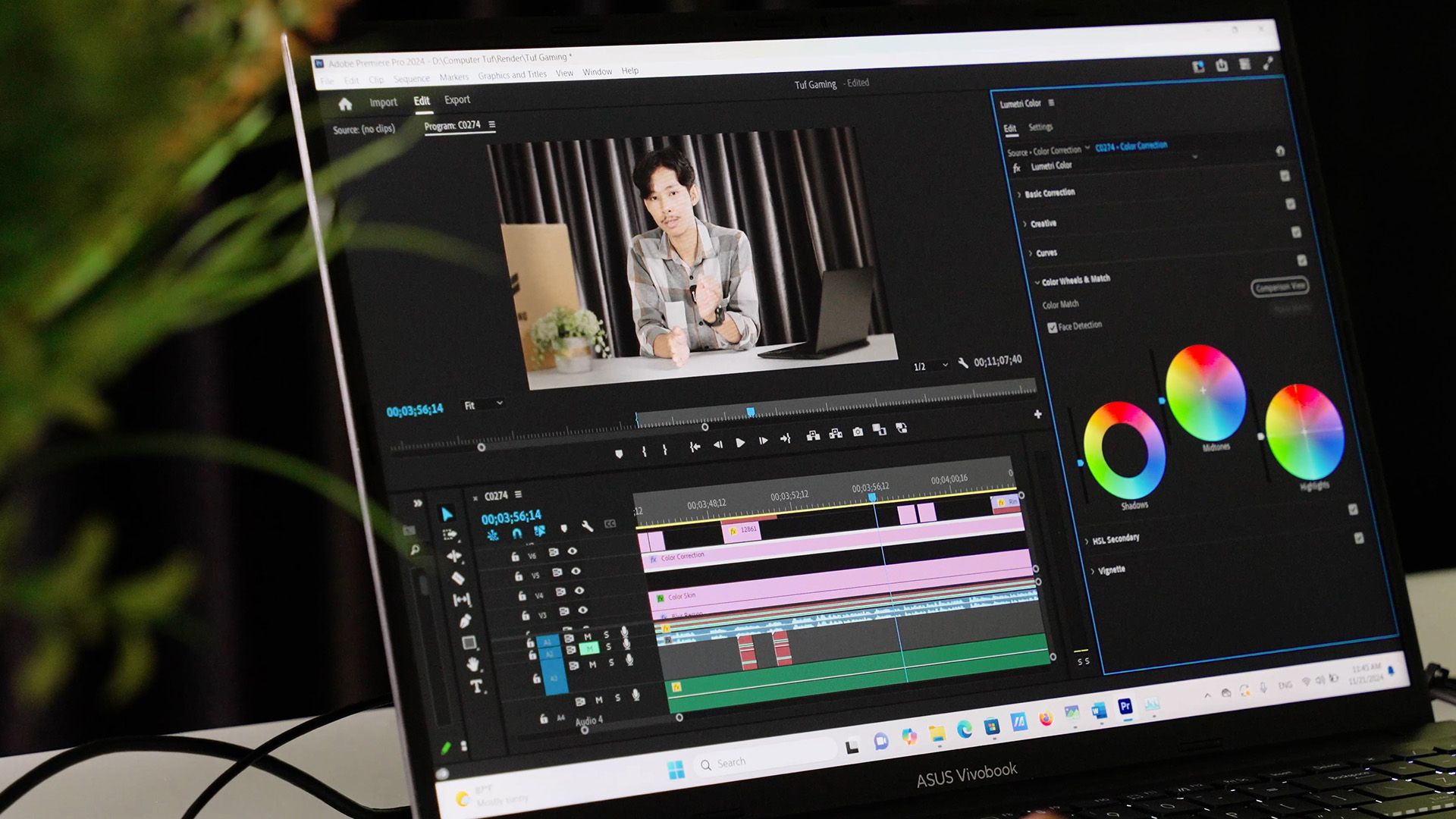Open timeline display settings wrench
The height and width of the screenshot is (819, 1456).
tap(587, 526)
